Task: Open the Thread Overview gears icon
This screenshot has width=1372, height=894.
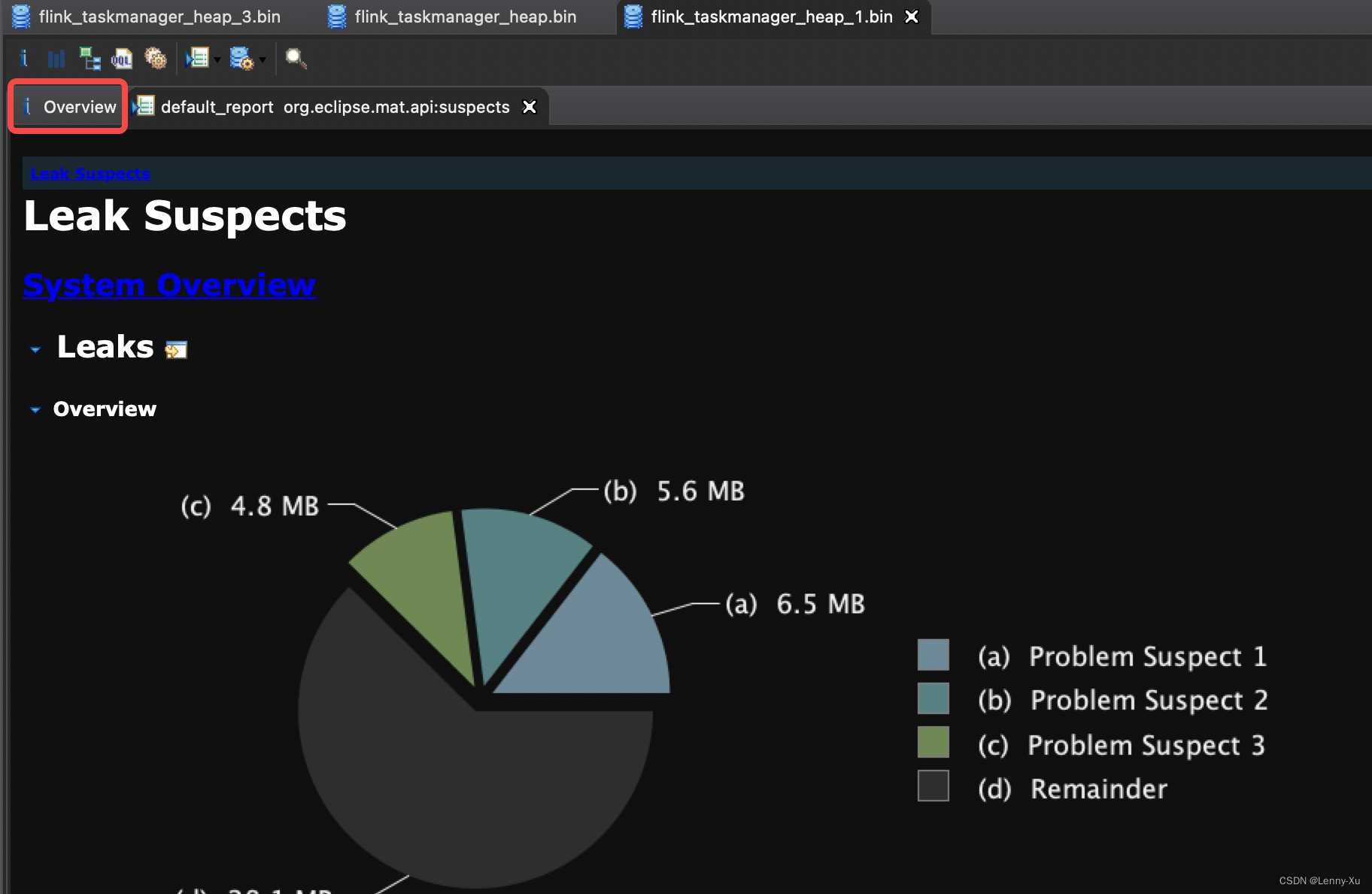Action: click(x=155, y=58)
